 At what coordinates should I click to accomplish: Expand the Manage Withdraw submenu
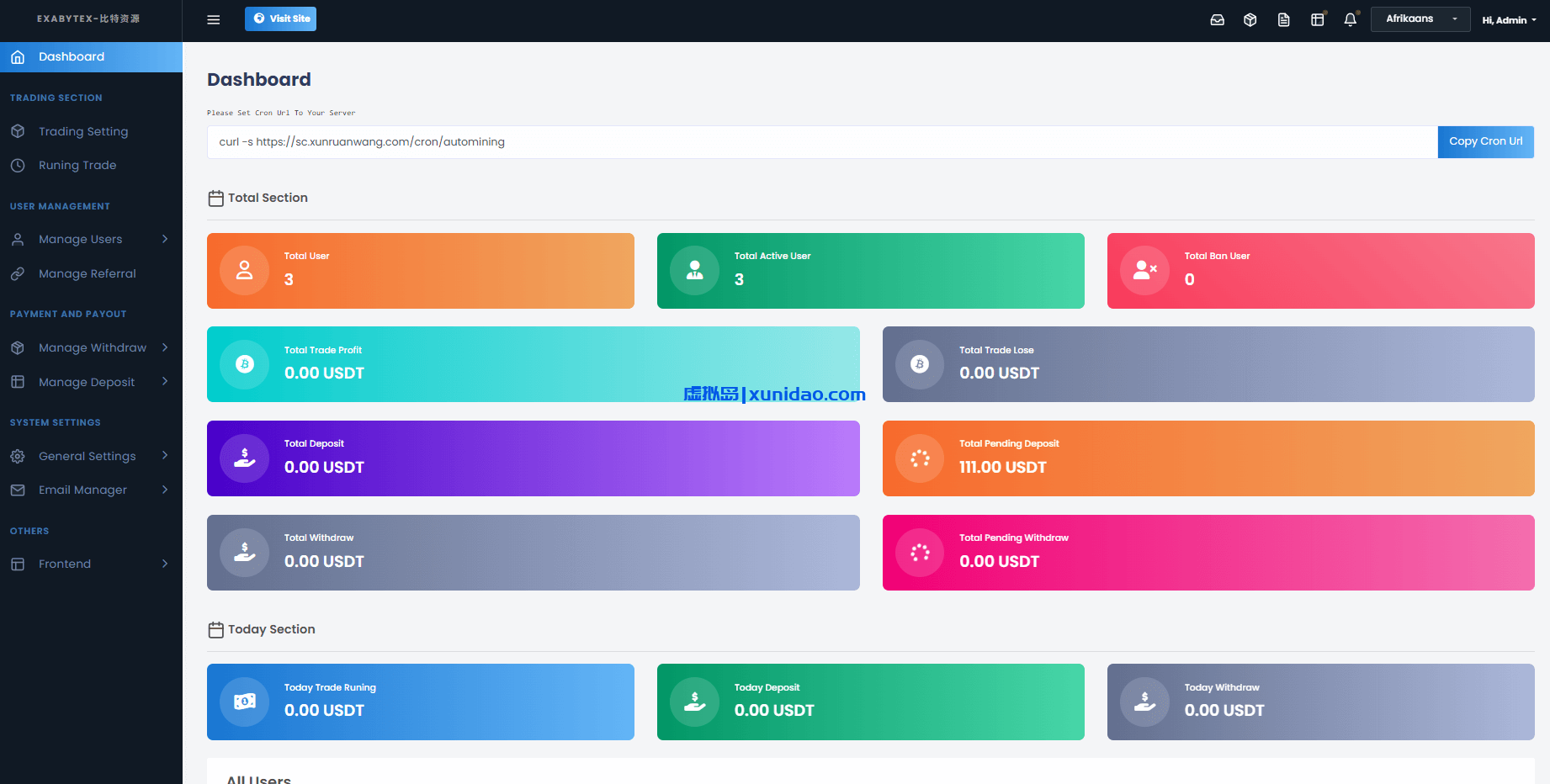(91, 347)
